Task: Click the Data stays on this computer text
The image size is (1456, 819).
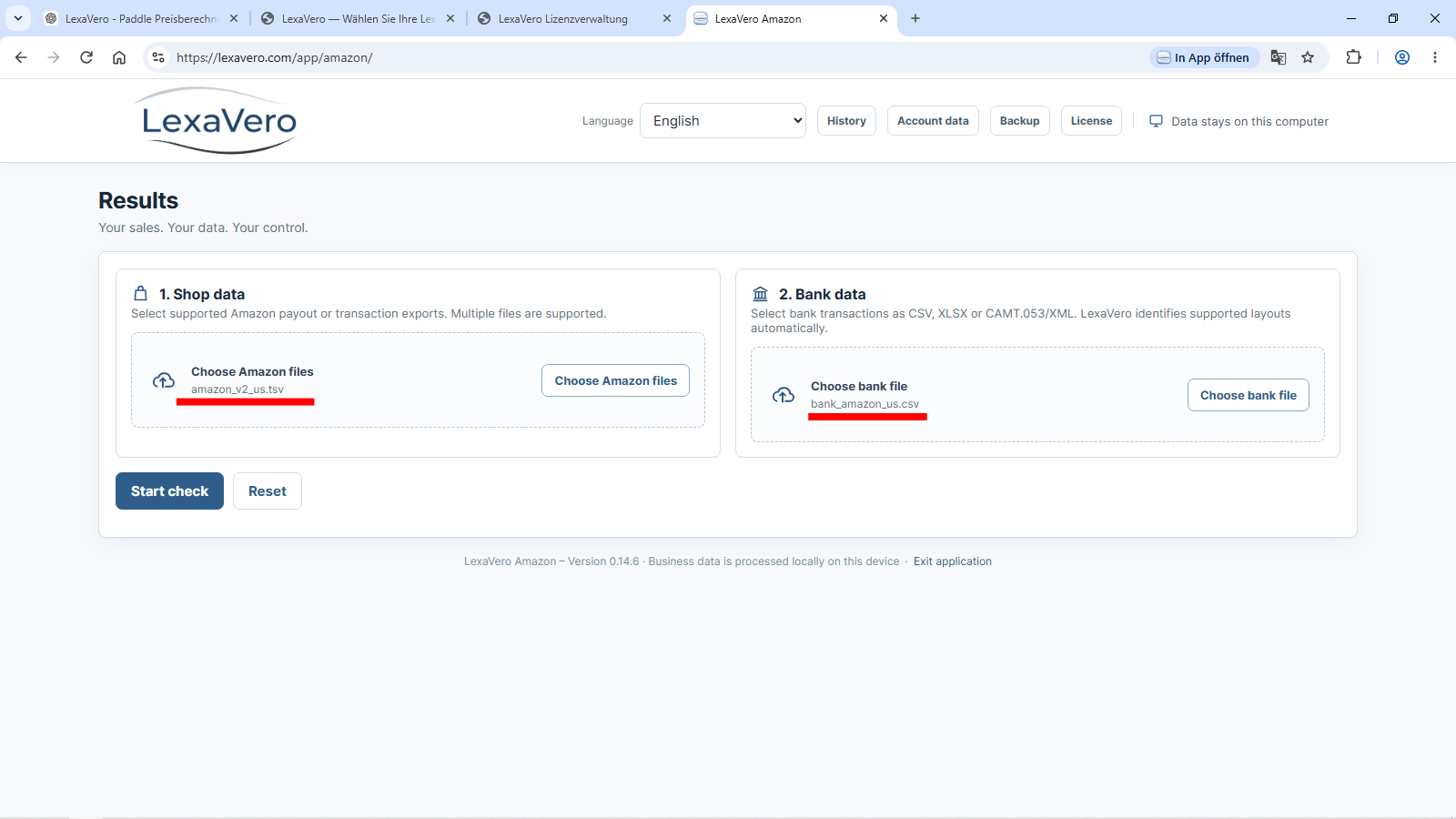Action: pos(1249,121)
